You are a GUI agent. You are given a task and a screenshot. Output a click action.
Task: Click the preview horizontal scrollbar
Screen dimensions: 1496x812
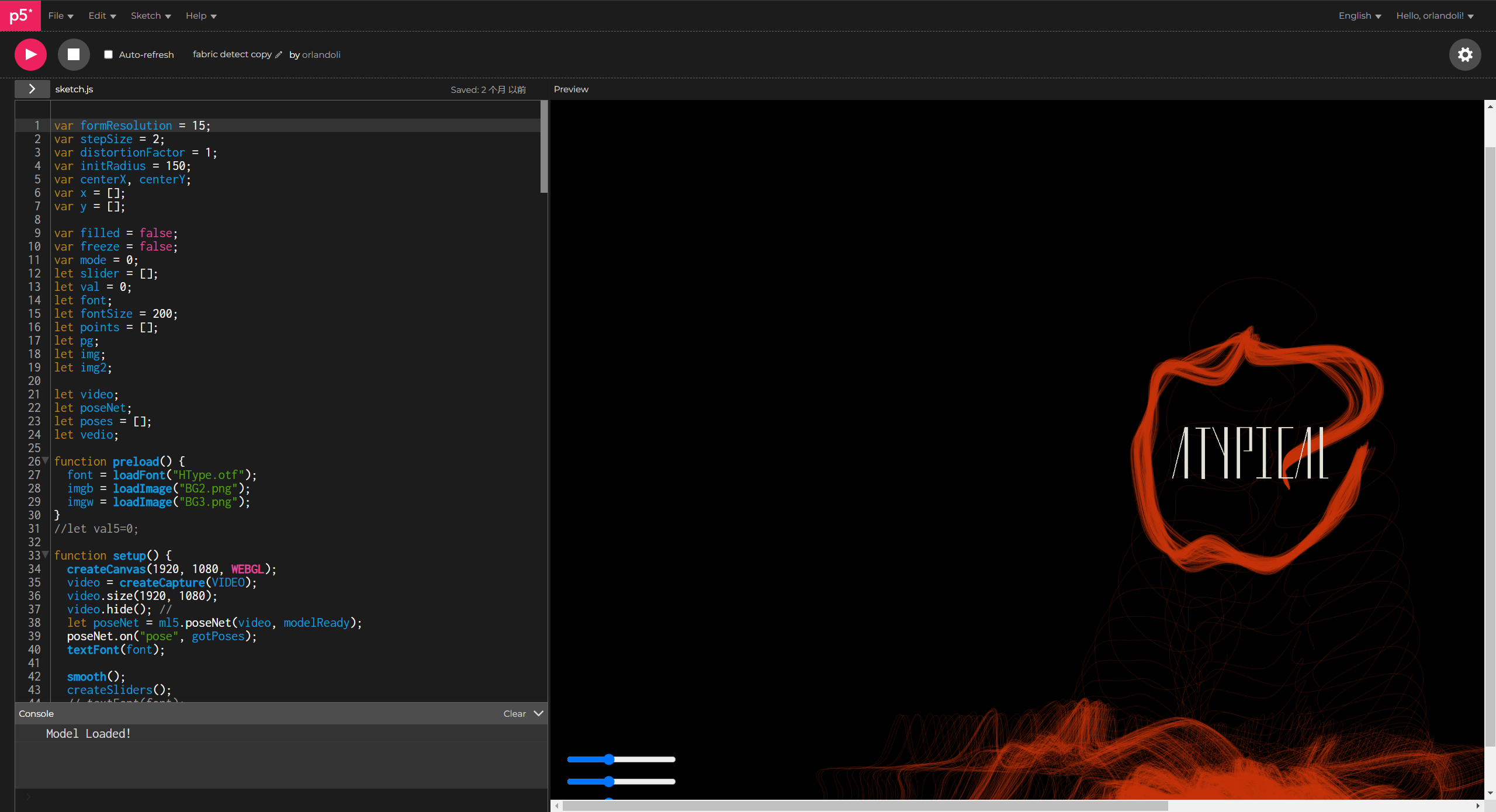pos(865,806)
